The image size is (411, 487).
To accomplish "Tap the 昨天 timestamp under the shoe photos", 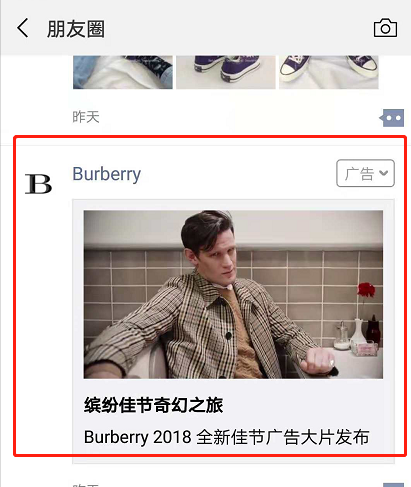I will pos(86,117).
